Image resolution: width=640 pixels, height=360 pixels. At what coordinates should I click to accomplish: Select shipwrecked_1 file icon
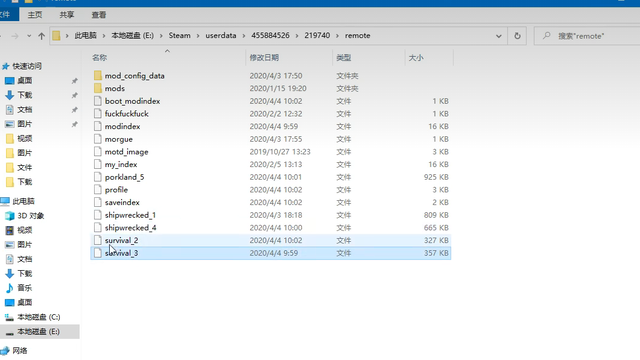pyautogui.click(x=98, y=215)
